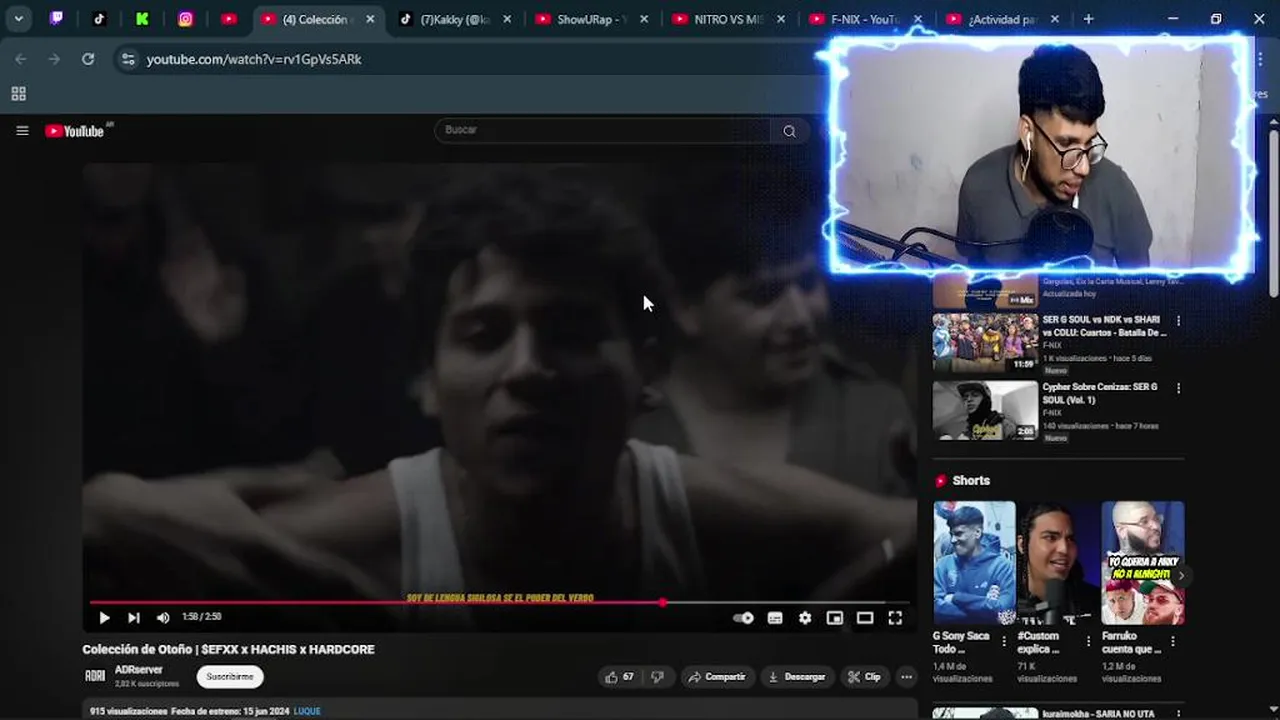Open the Farruko cuenta que short
Viewport: 1280px width, 720px height.
(x=1142, y=563)
